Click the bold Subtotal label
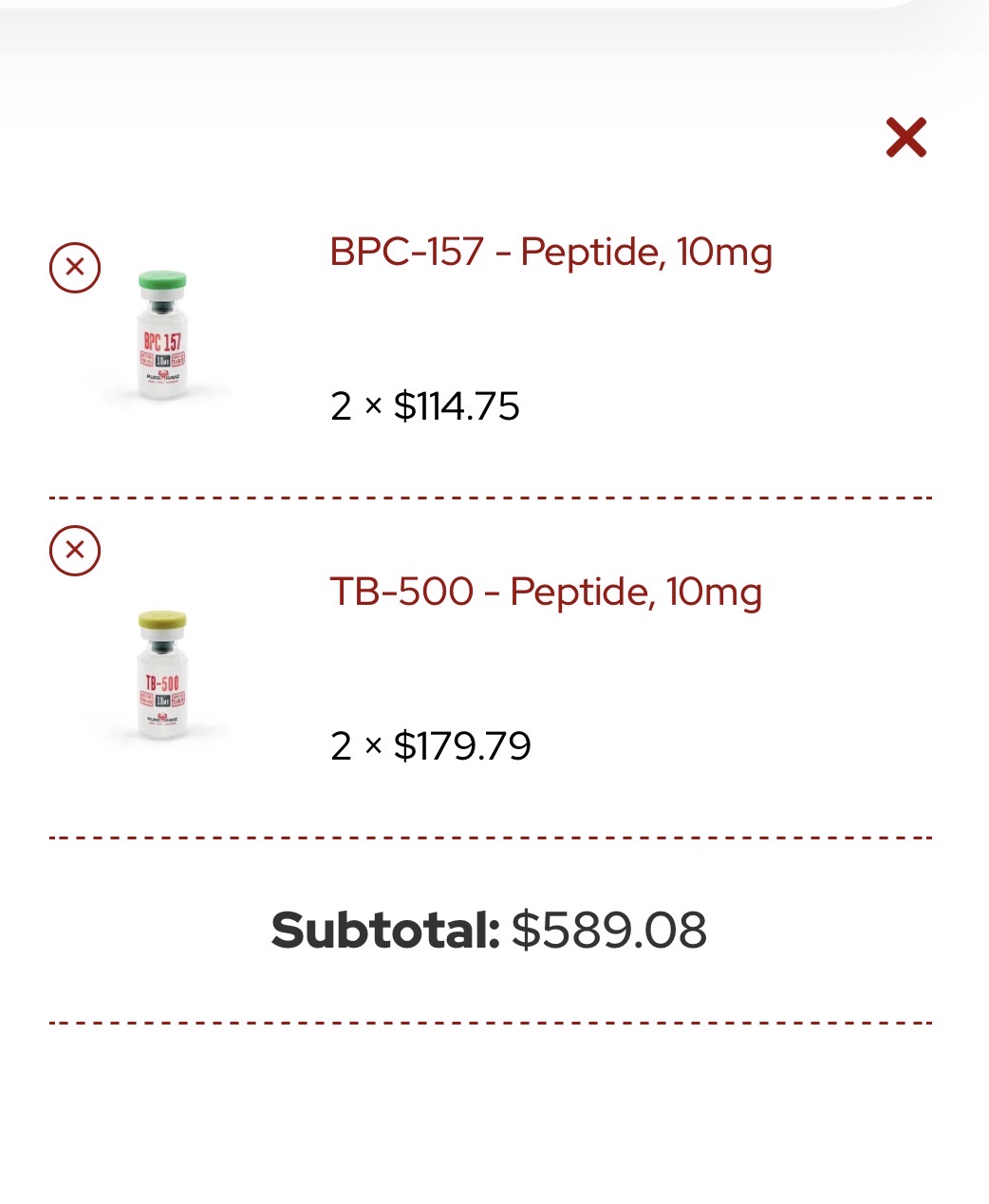The width and height of the screenshot is (989, 1204). (x=384, y=930)
